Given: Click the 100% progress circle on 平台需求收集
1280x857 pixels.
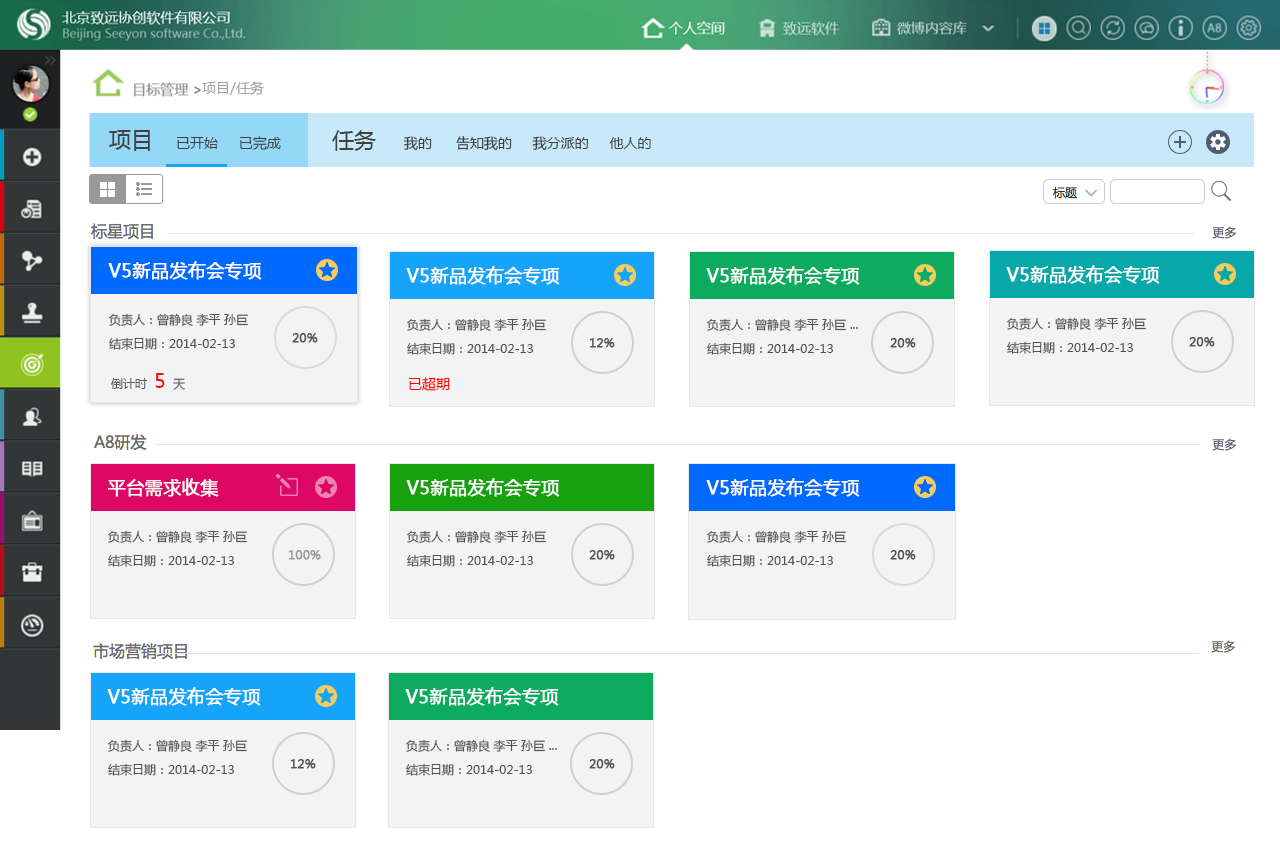Looking at the screenshot, I should tap(304, 555).
